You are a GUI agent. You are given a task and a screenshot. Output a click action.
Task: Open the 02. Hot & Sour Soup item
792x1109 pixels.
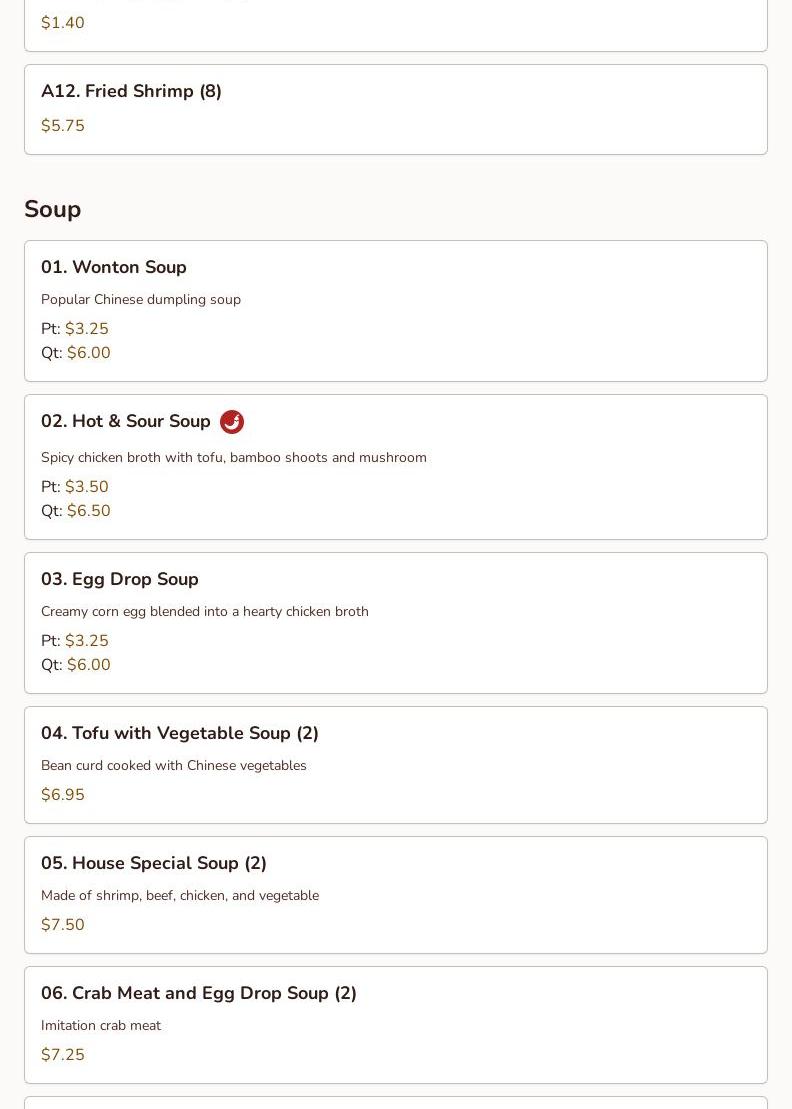[126, 422]
